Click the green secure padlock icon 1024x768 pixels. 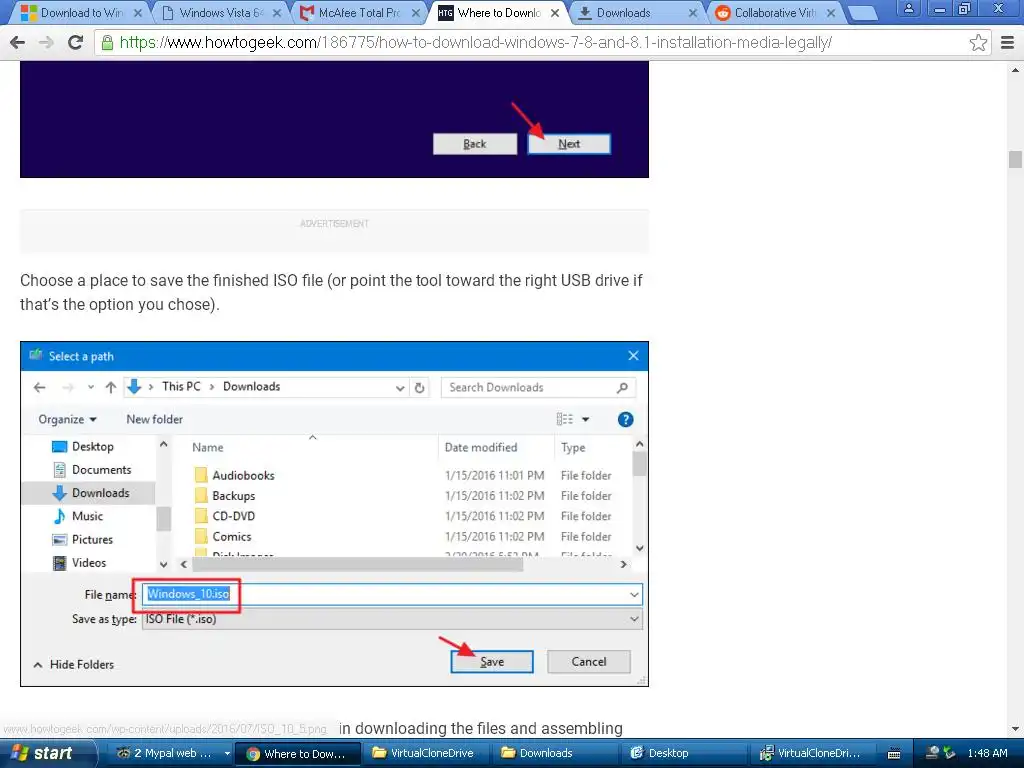point(107,42)
